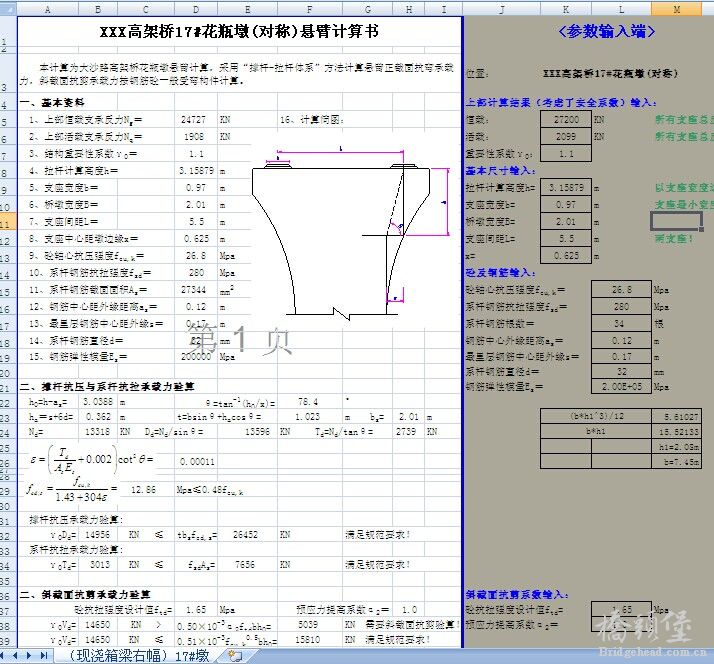Click the rebar diameter box with 32 in the parameter panel

(x=621, y=371)
